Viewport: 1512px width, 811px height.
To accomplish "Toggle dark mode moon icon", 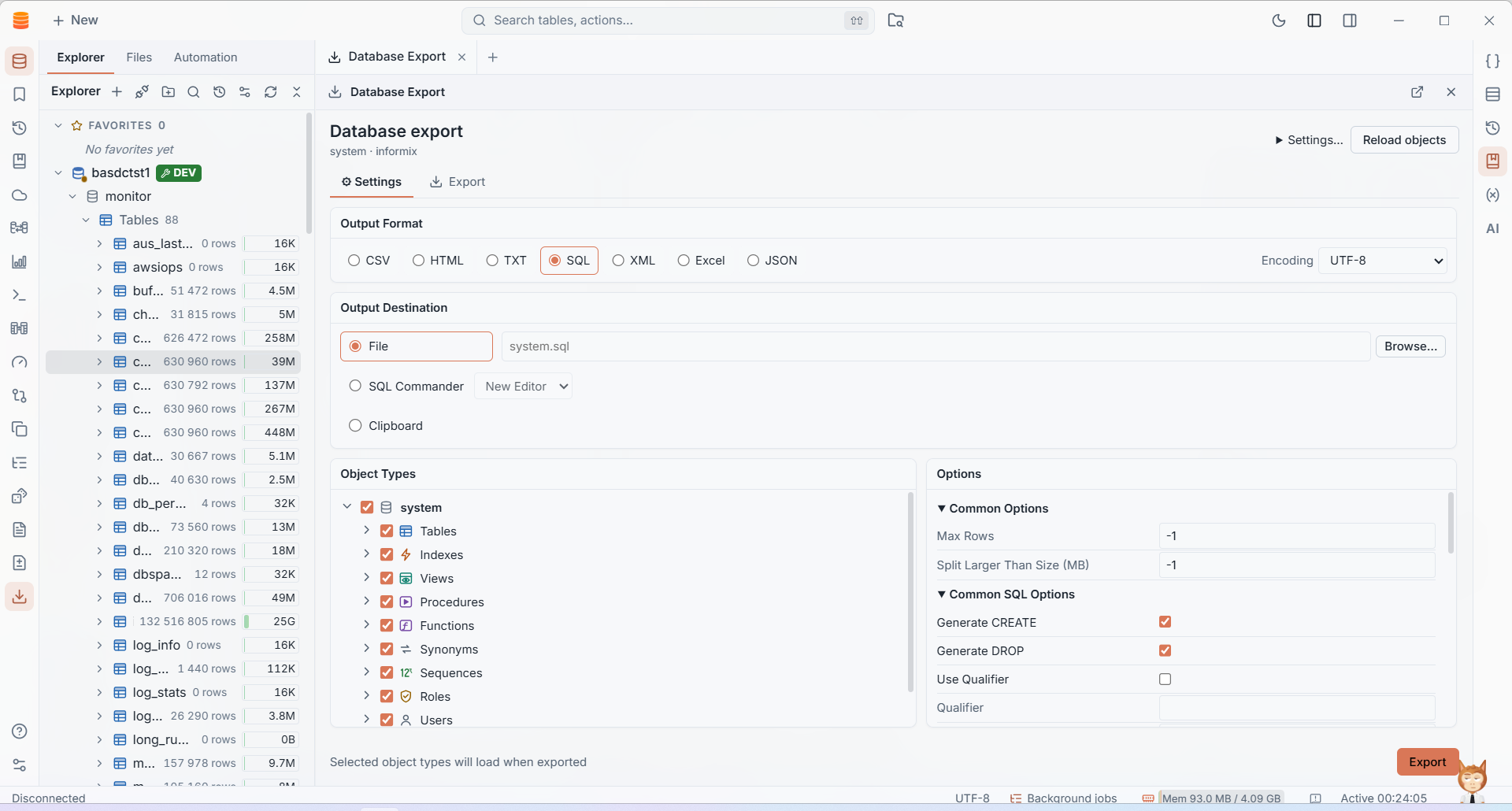I will [1279, 20].
